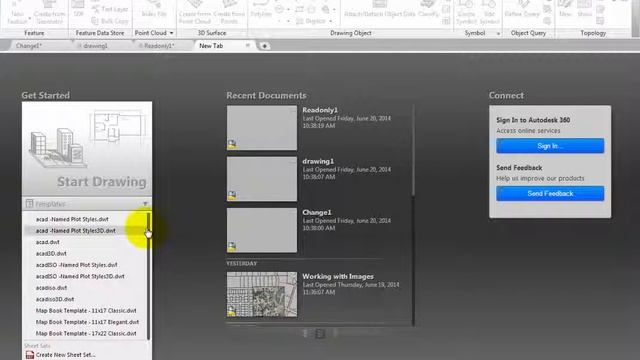The image size is (640, 360).
Task: Select Map Book Template - 11x17 Classic.dwt
Action: point(85,311)
